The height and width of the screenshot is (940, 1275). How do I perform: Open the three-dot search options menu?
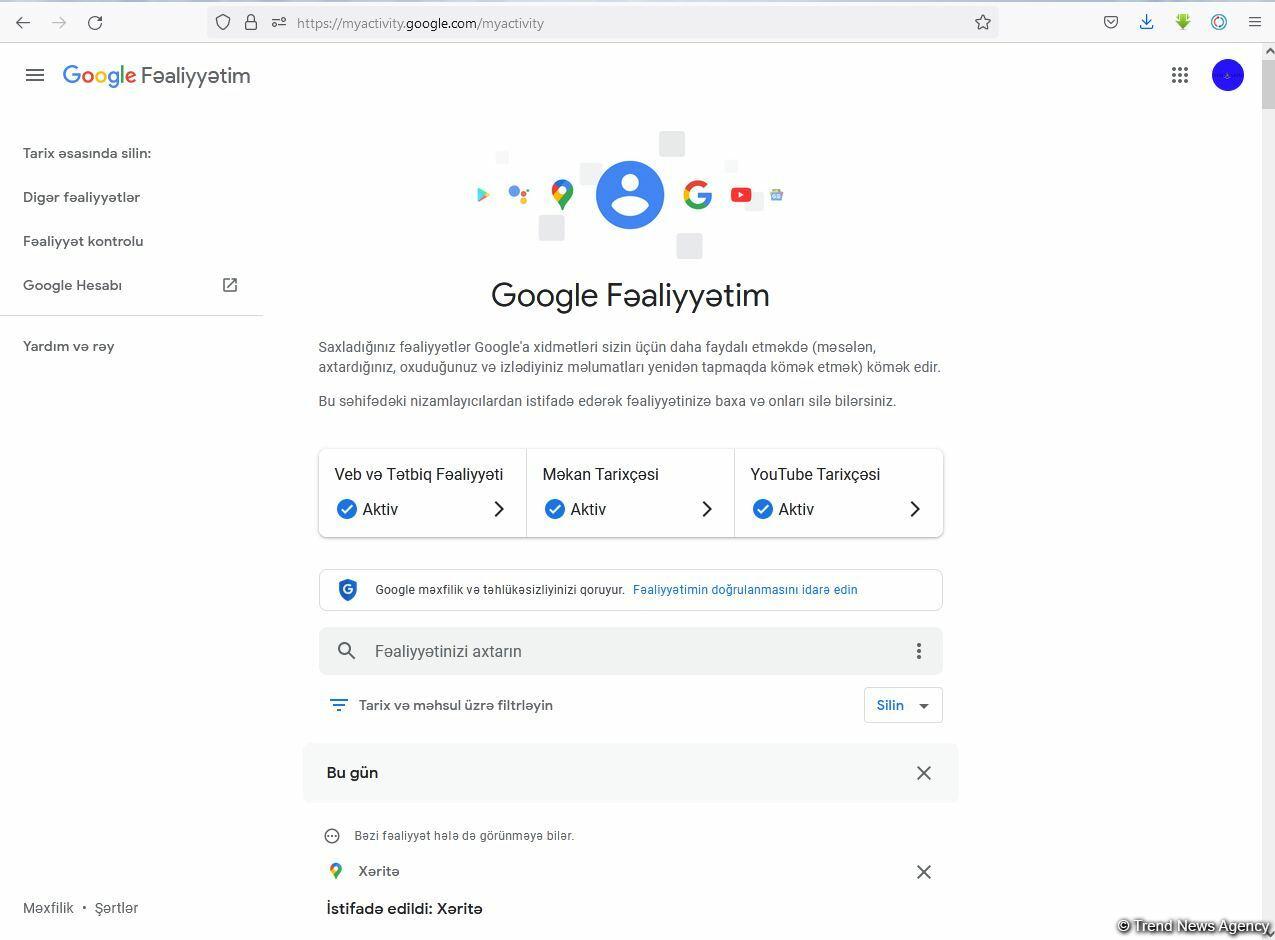[919, 651]
